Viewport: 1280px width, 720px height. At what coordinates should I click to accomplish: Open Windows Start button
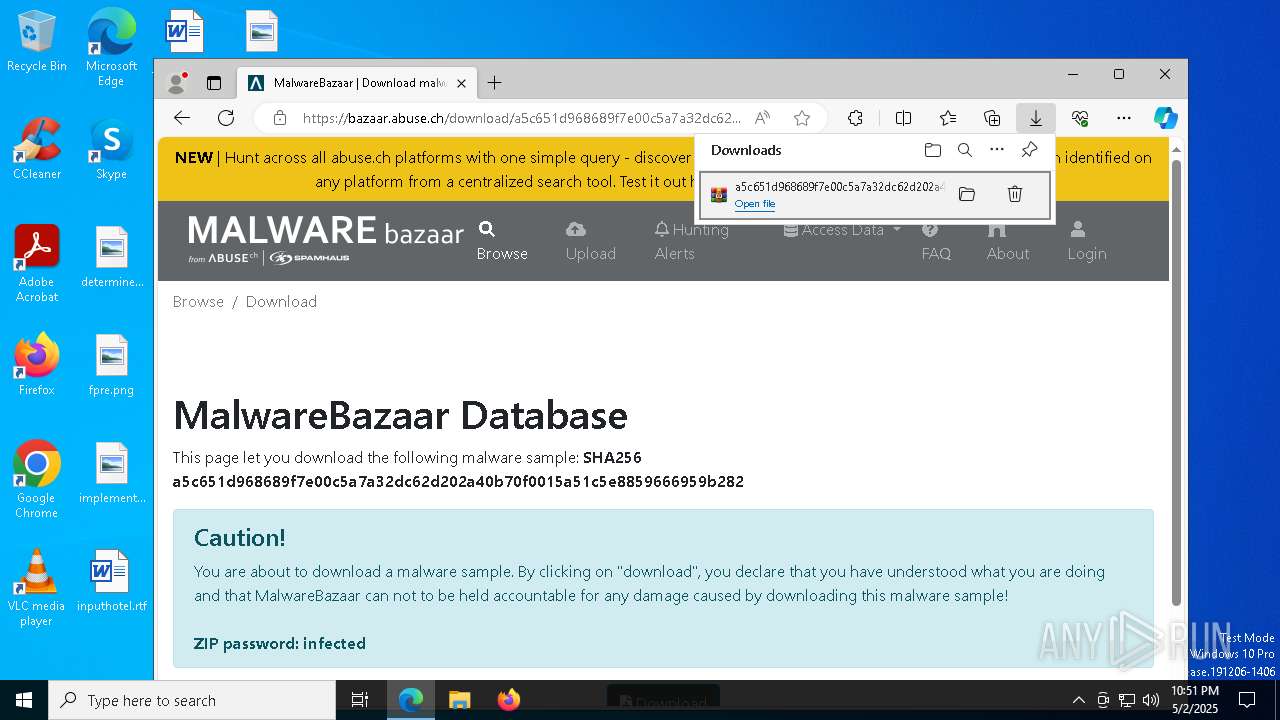point(24,700)
